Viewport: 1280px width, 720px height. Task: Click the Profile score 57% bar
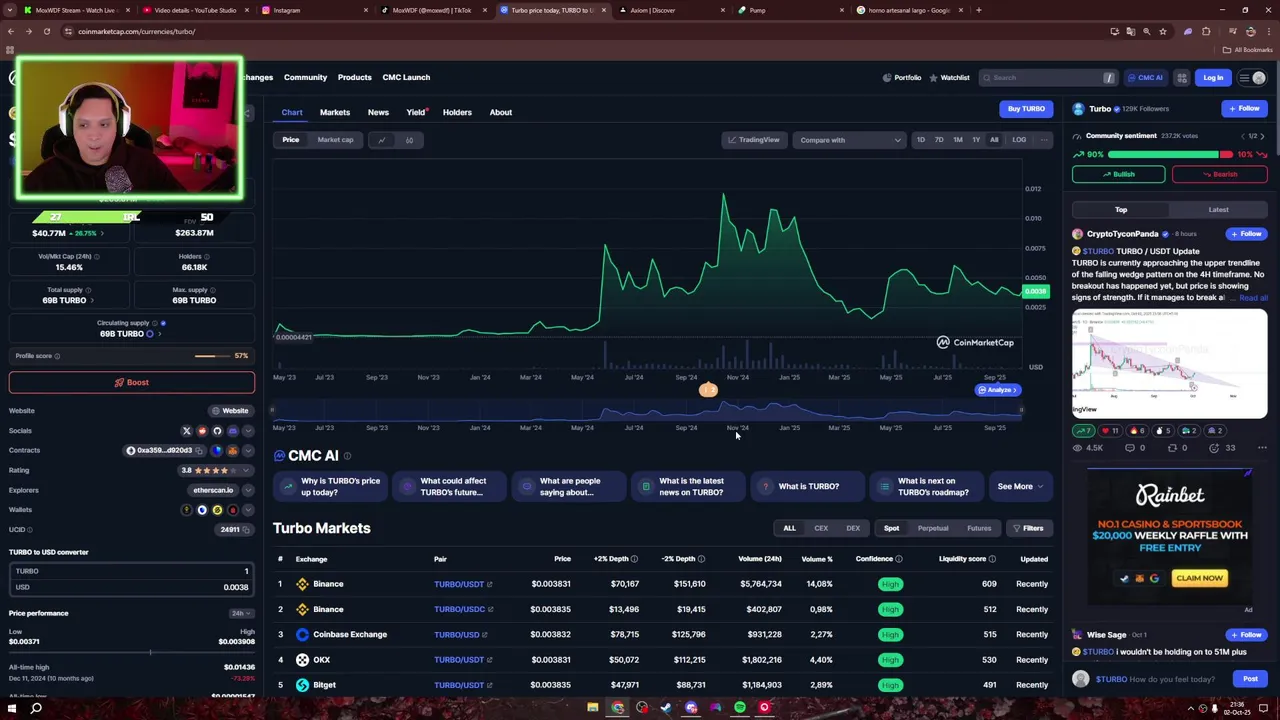pyautogui.click(x=212, y=356)
